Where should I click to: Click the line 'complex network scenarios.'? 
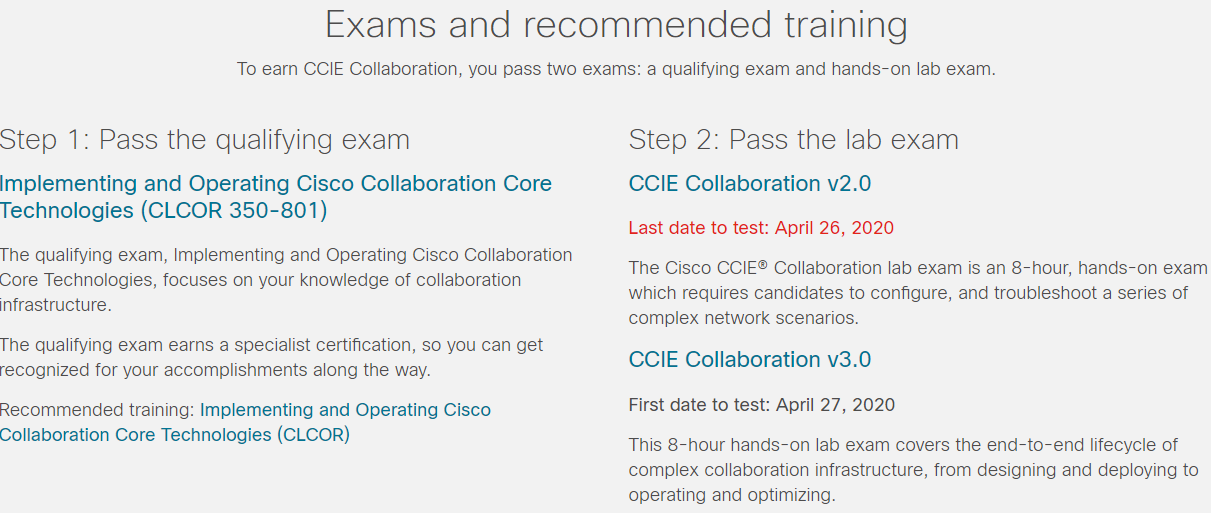[743, 318]
